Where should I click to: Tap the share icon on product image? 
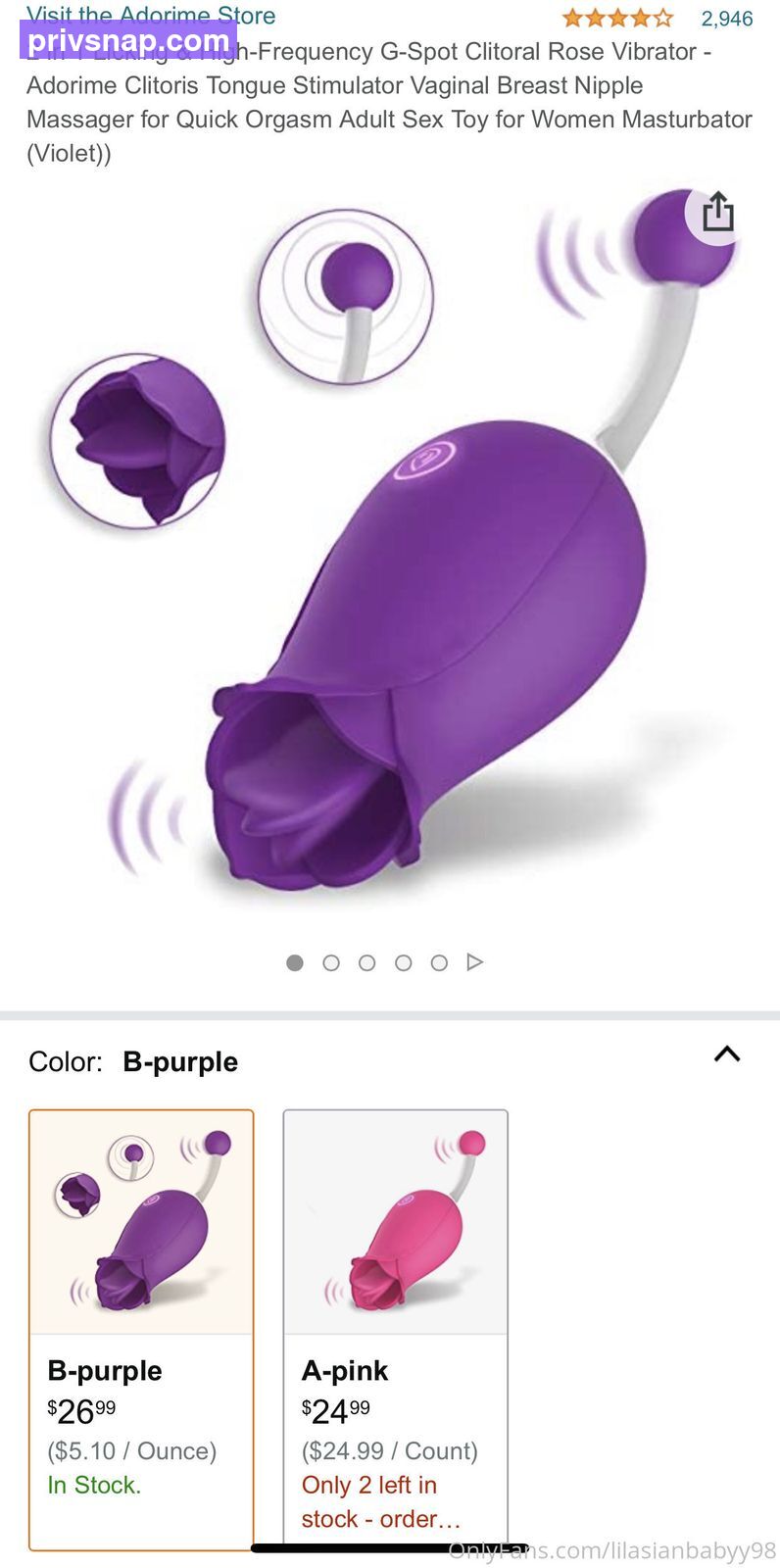tap(717, 213)
